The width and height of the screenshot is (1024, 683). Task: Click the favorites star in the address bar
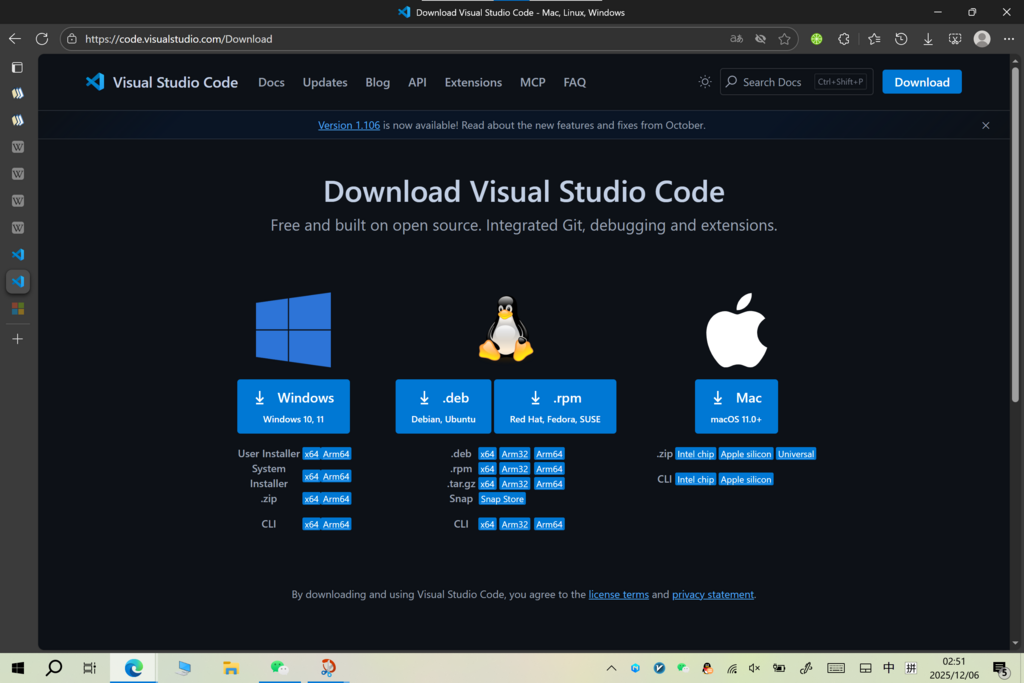coord(785,38)
